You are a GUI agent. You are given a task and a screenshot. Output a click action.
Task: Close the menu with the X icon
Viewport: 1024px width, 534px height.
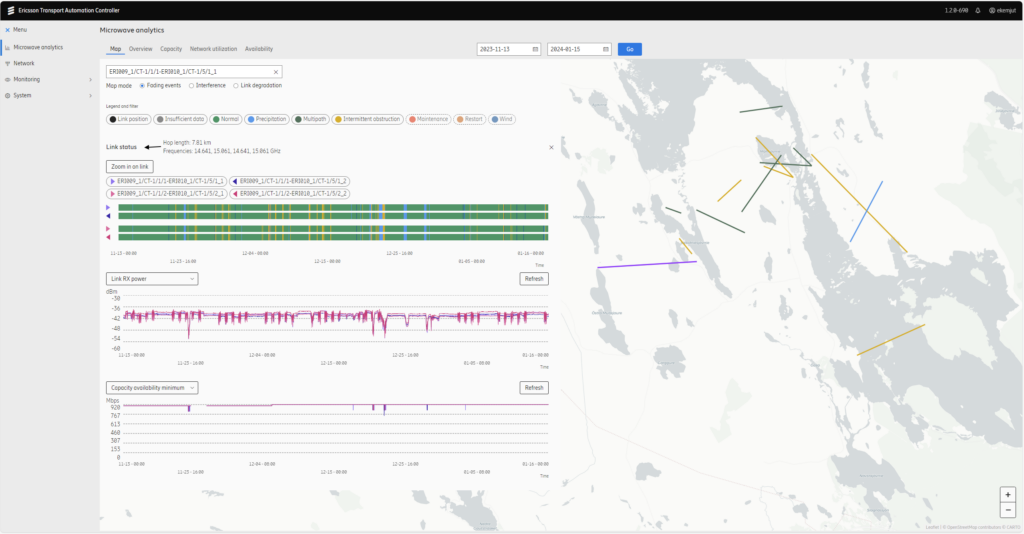7,30
